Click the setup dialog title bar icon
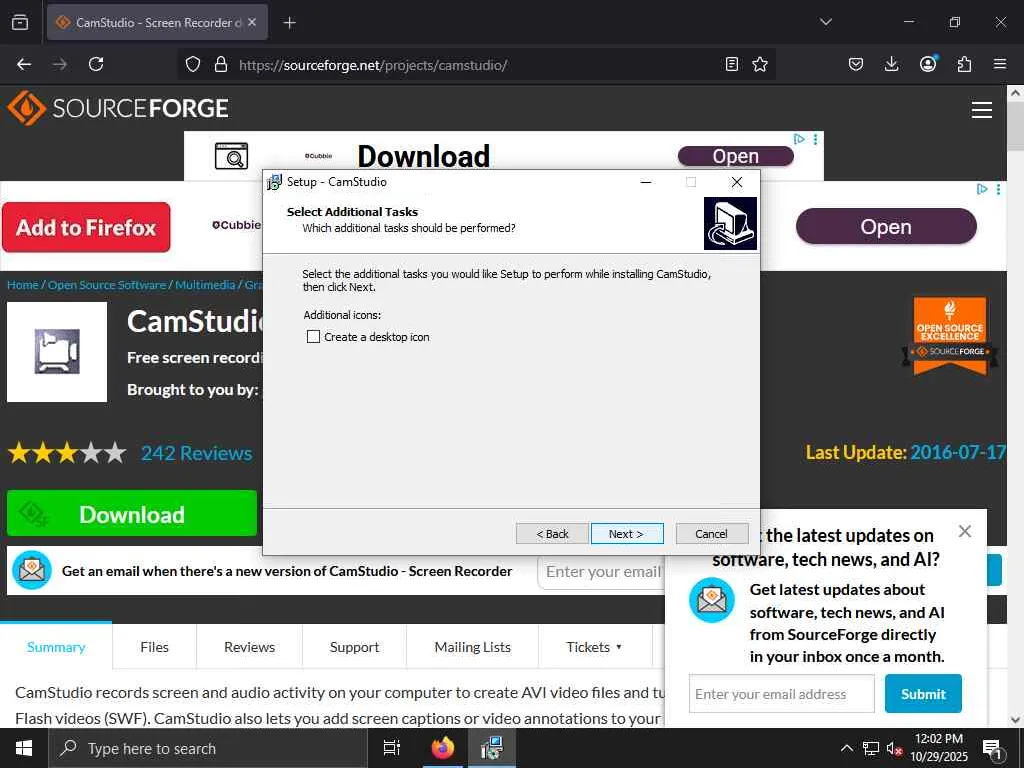Image resolution: width=1024 pixels, height=768 pixels. 274,182
